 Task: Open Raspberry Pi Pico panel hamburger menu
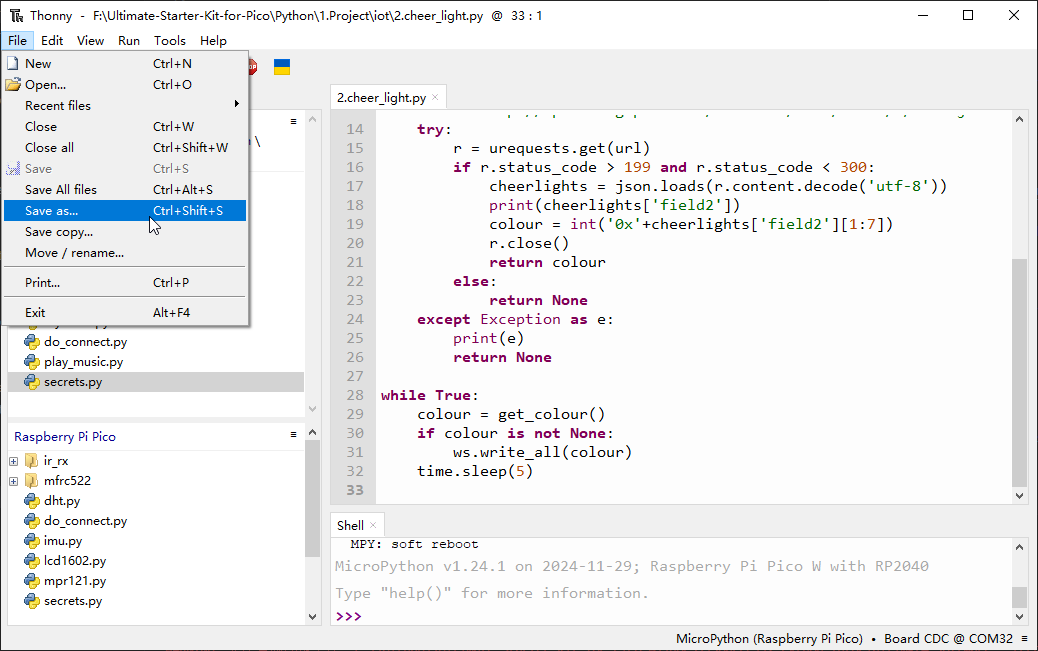[x=293, y=434]
